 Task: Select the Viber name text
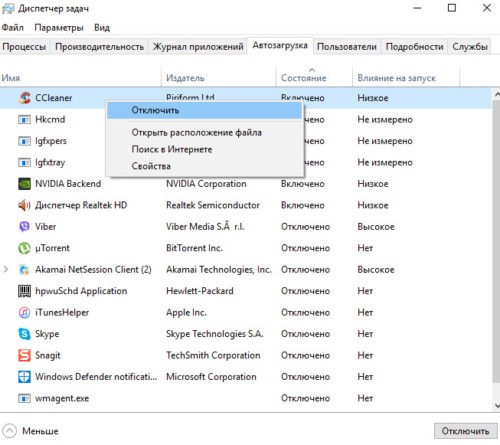tap(46, 227)
